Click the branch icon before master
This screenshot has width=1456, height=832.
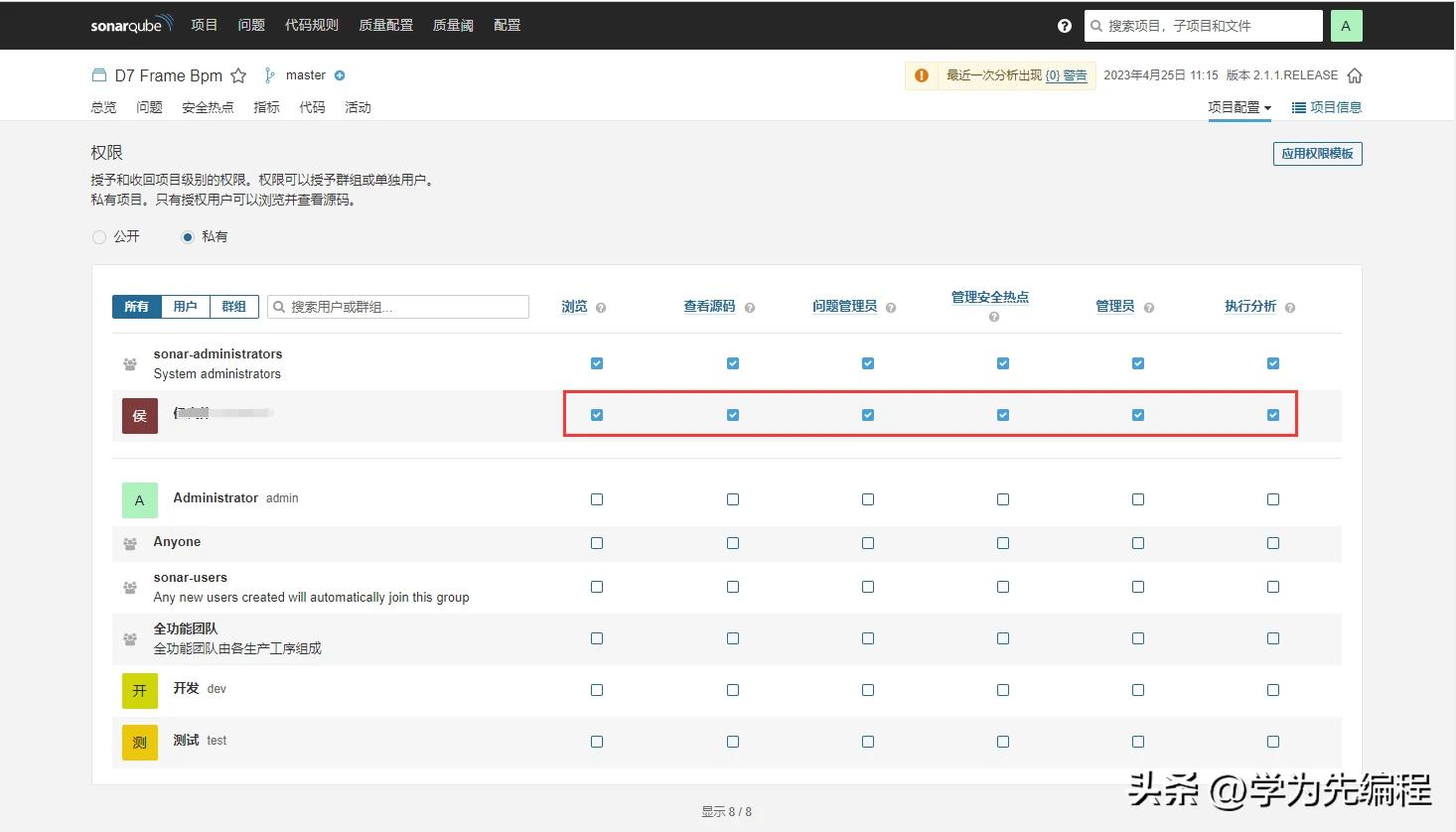click(267, 74)
